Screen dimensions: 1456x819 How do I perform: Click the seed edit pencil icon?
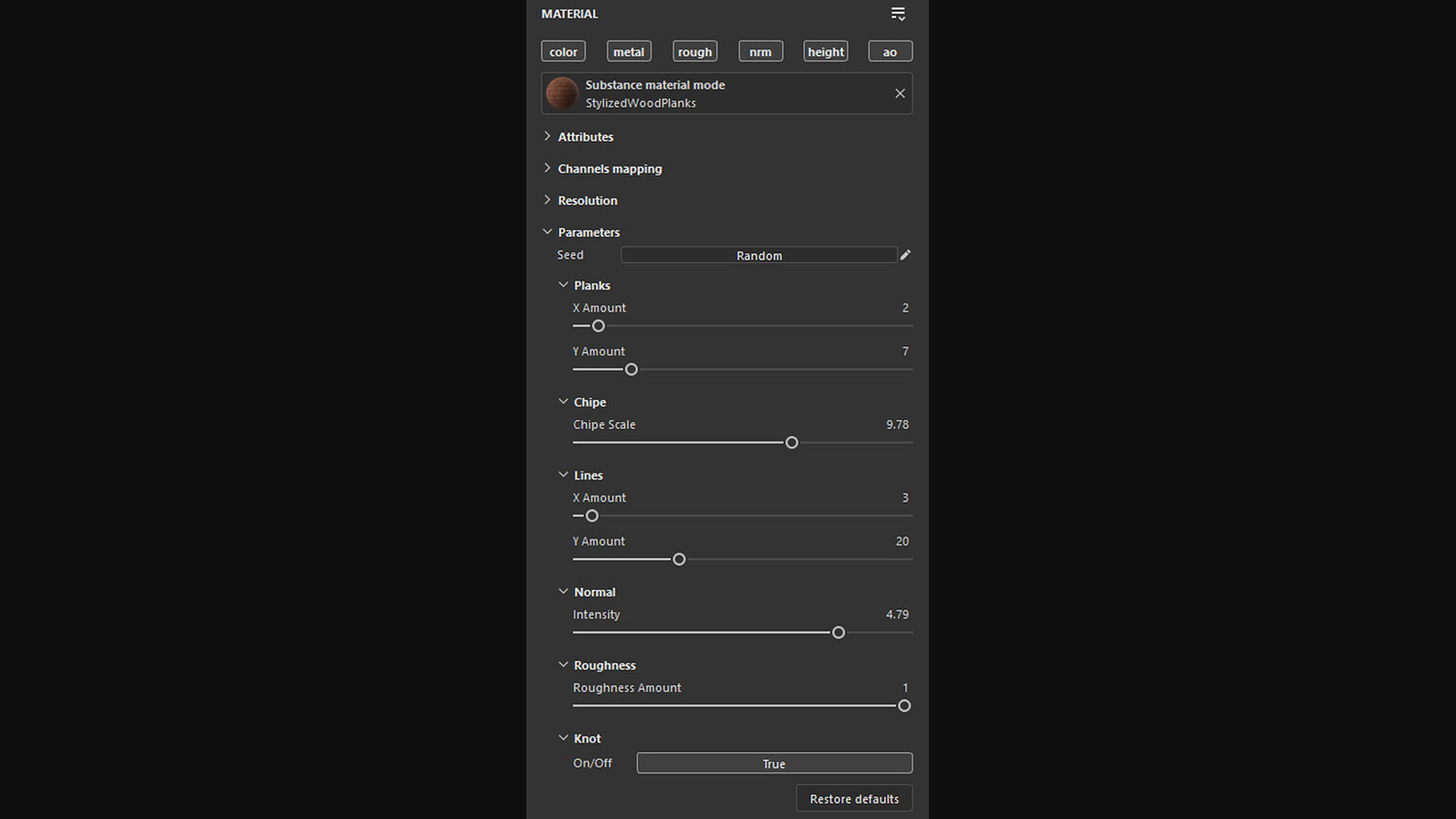[906, 255]
